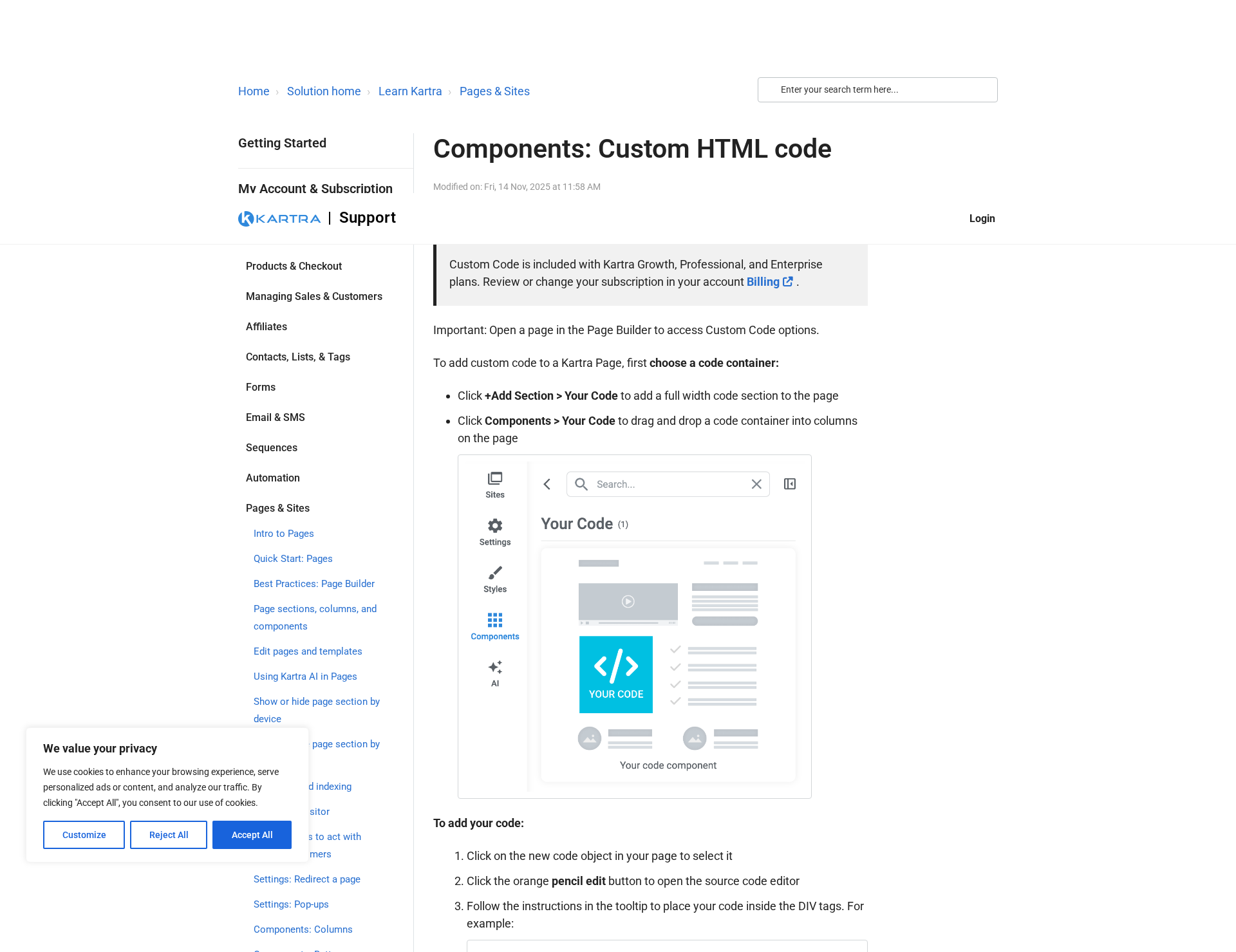This screenshot has height=952, width=1236.
Task: Click the YOUR CODE tile
Action: tap(615, 675)
